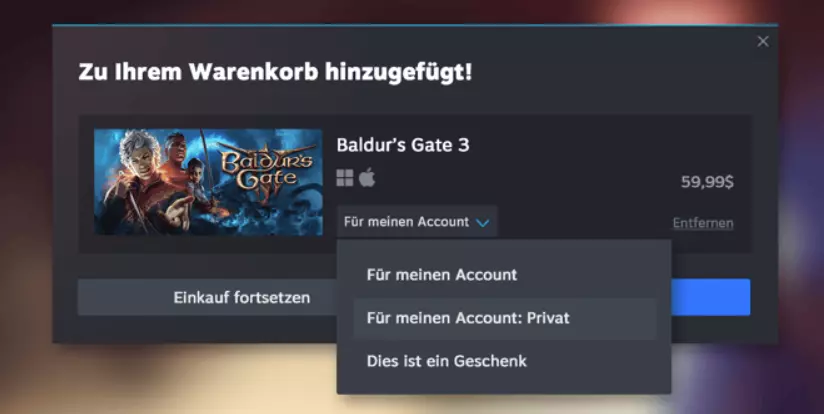
Task: Open the Baldur's Gate 3 cover thumbnail
Action: click(208, 182)
